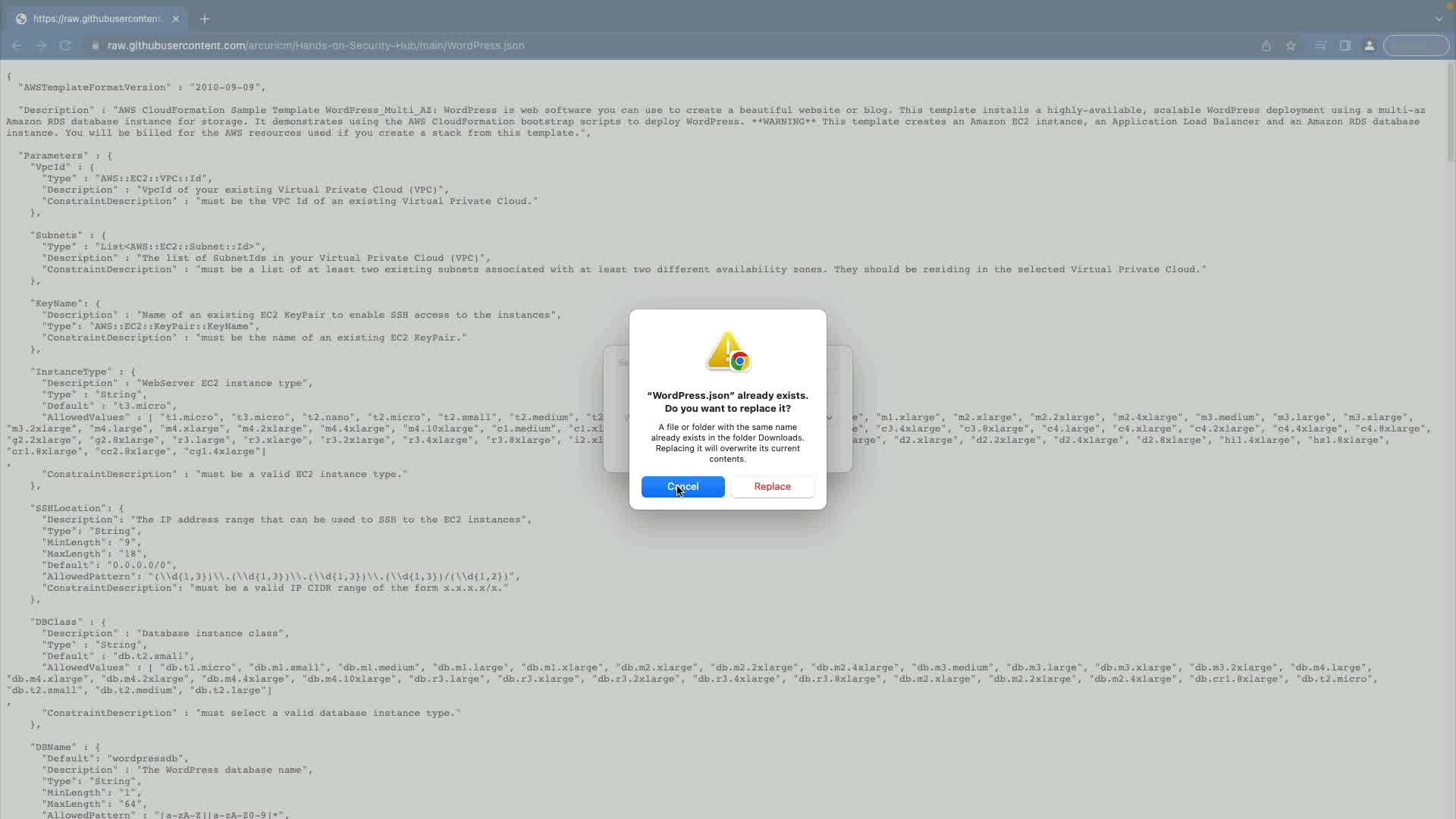Image resolution: width=1456 pixels, height=819 pixels.
Task: Click the Cancel button in dialog
Action: 682,487
